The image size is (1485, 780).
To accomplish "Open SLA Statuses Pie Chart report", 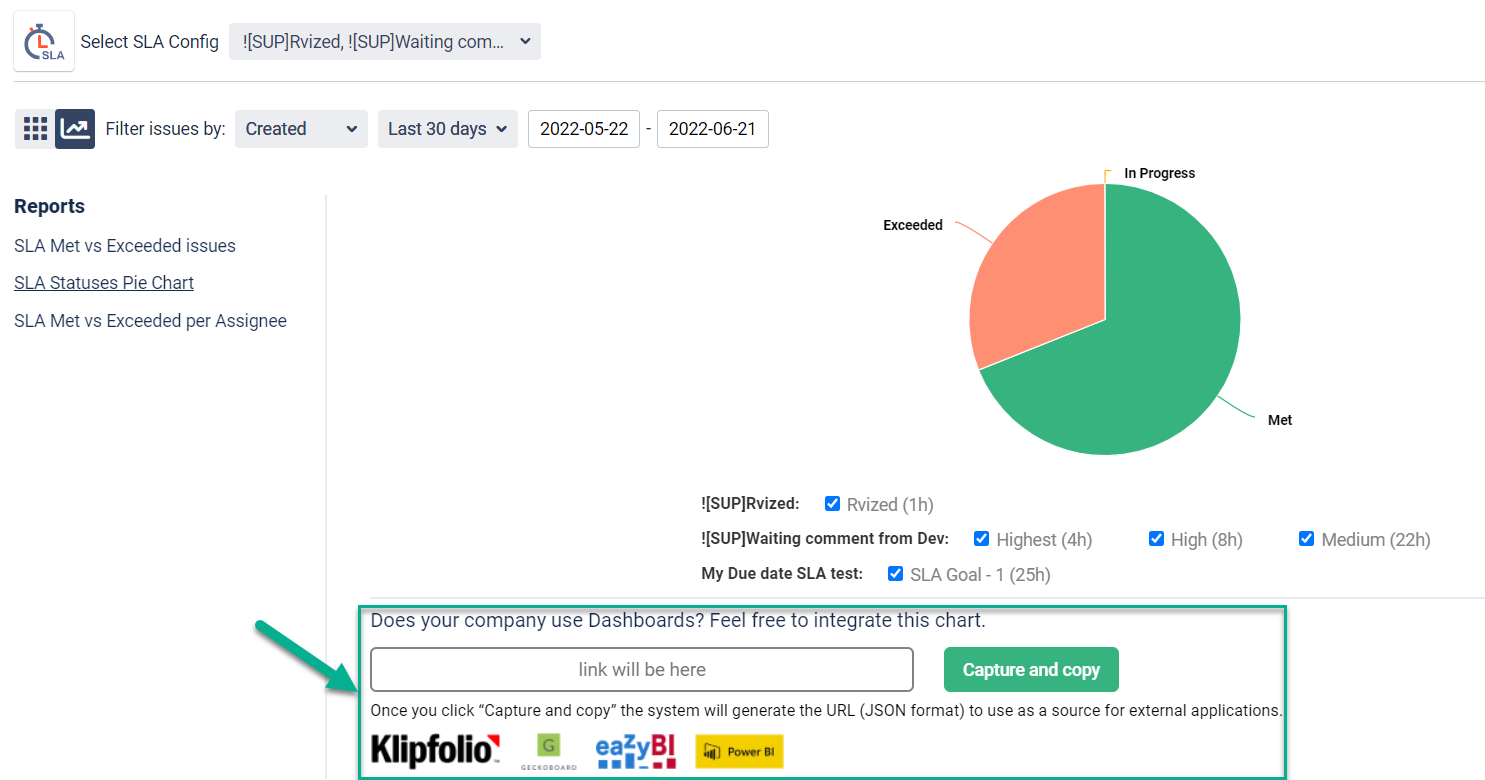I will coord(104,283).
